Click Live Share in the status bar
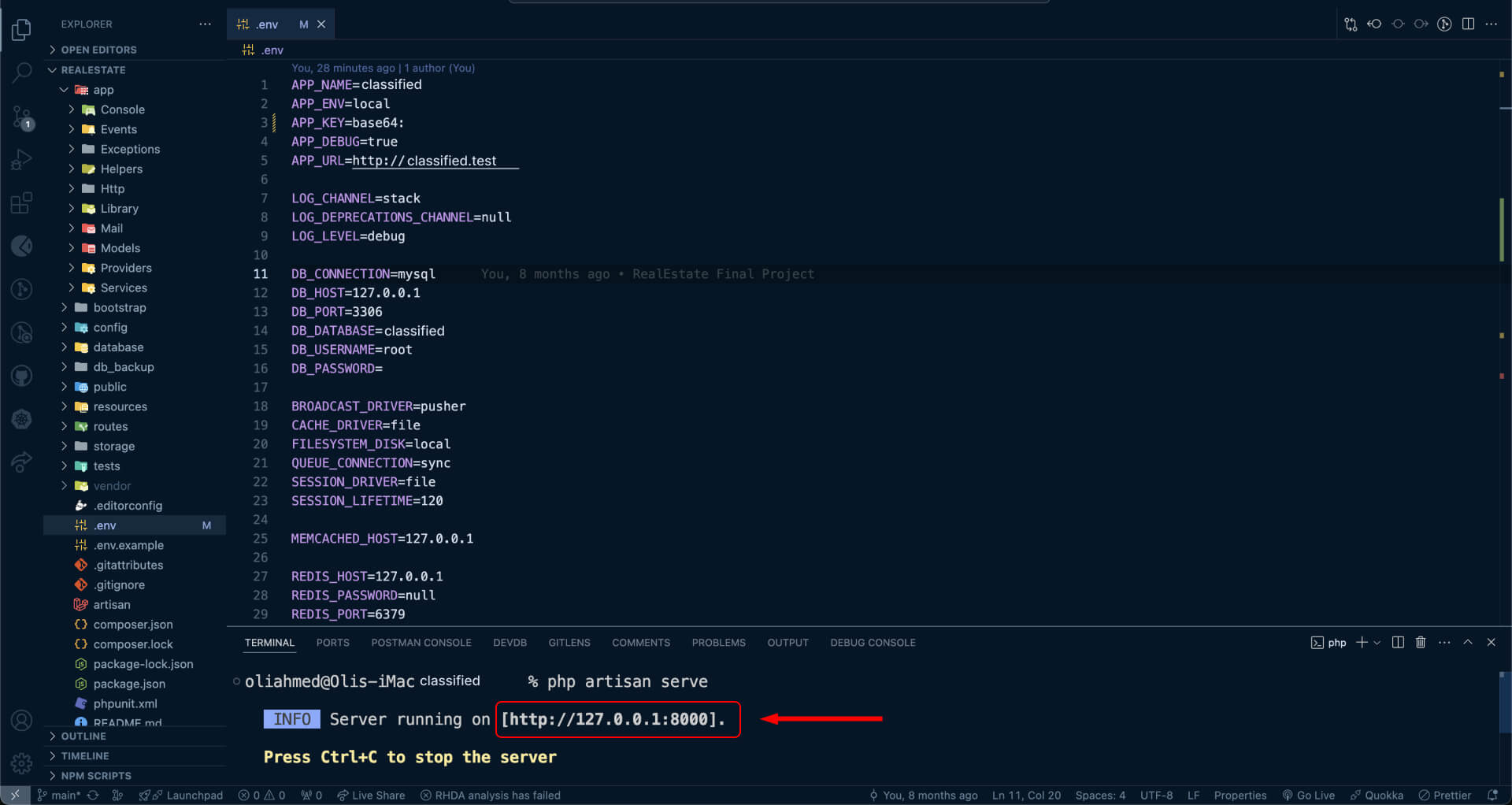Viewport: 1512px width, 805px height. pyautogui.click(x=371, y=796)
